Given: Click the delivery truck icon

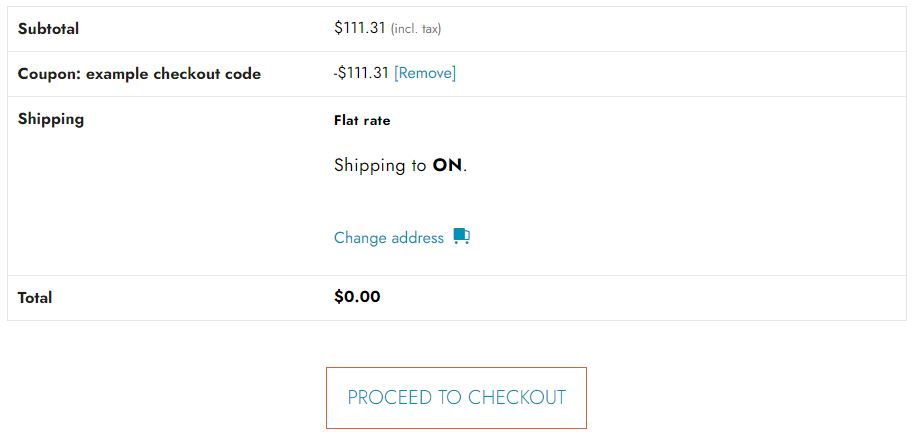Looking at the screenshot, I should (x=461, y=237).
